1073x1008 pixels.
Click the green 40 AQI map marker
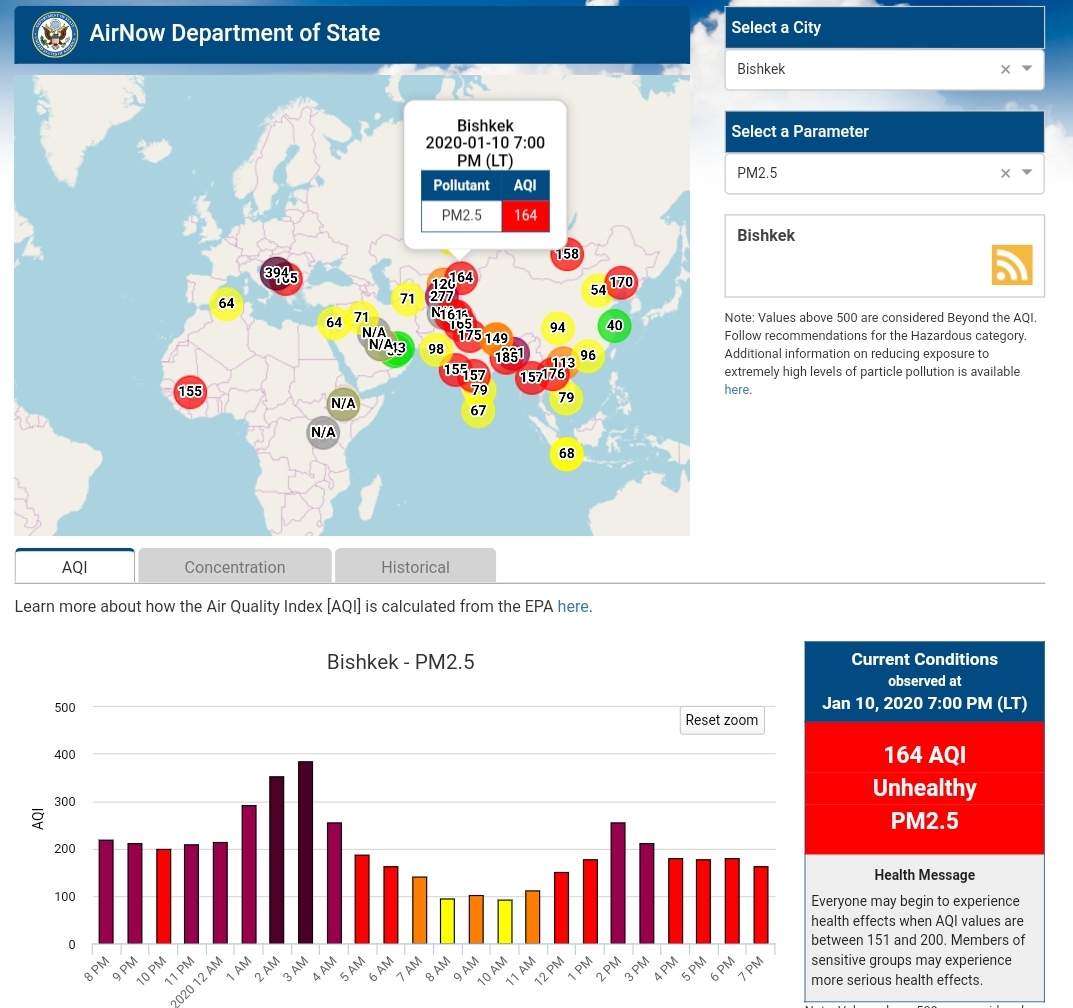[614, 325]
